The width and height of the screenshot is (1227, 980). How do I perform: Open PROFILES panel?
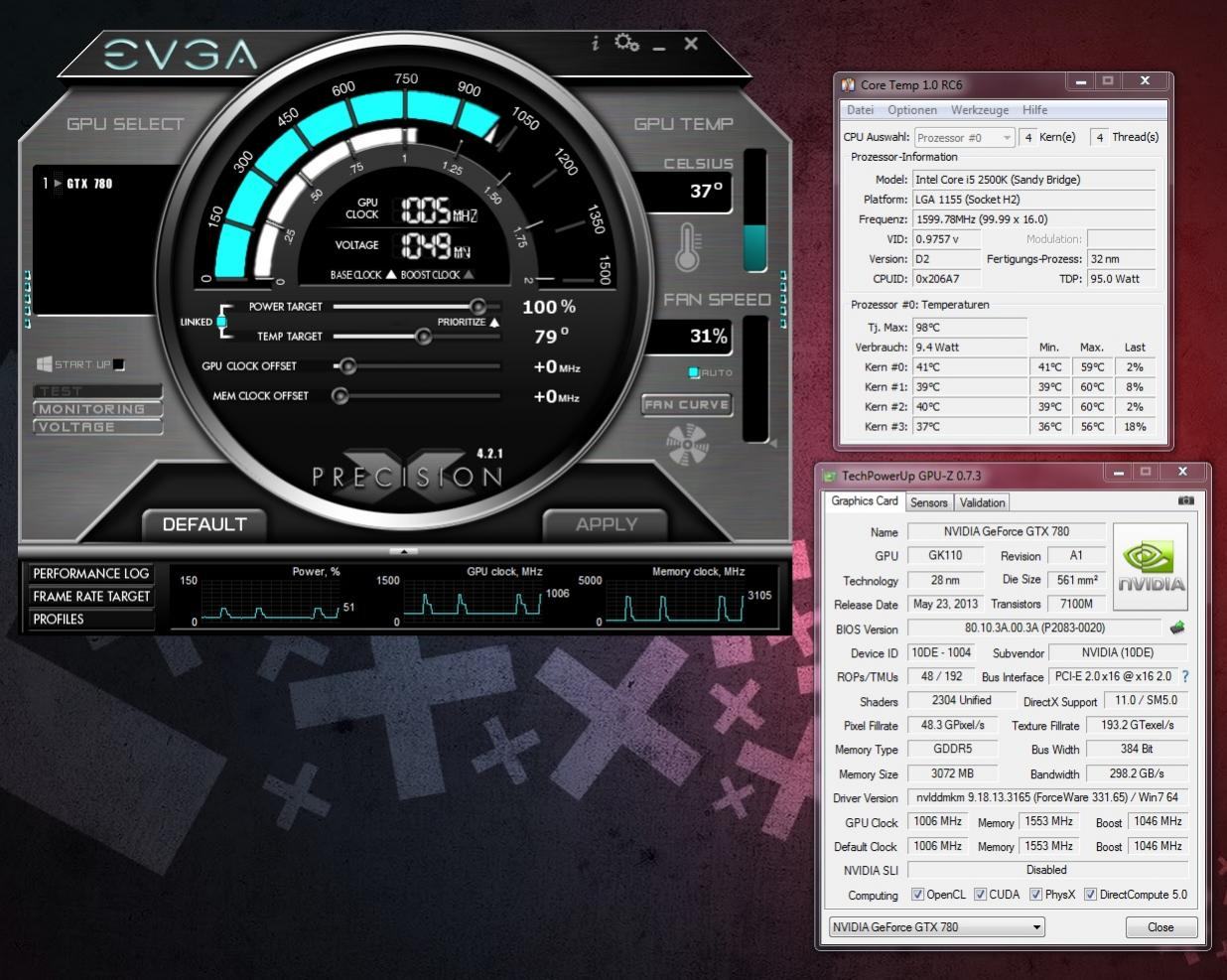tap(90, 620)
